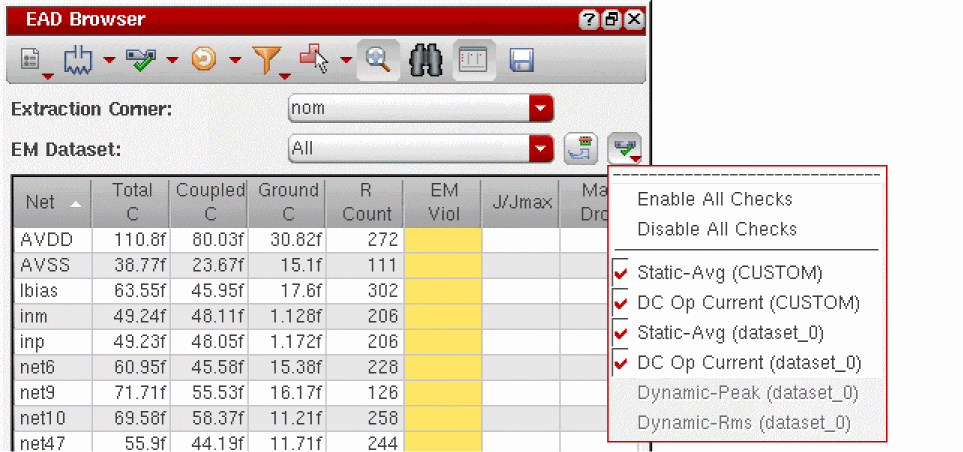
Task: Click the orange refresh arrow icon
Action: (x=204, y=60)
